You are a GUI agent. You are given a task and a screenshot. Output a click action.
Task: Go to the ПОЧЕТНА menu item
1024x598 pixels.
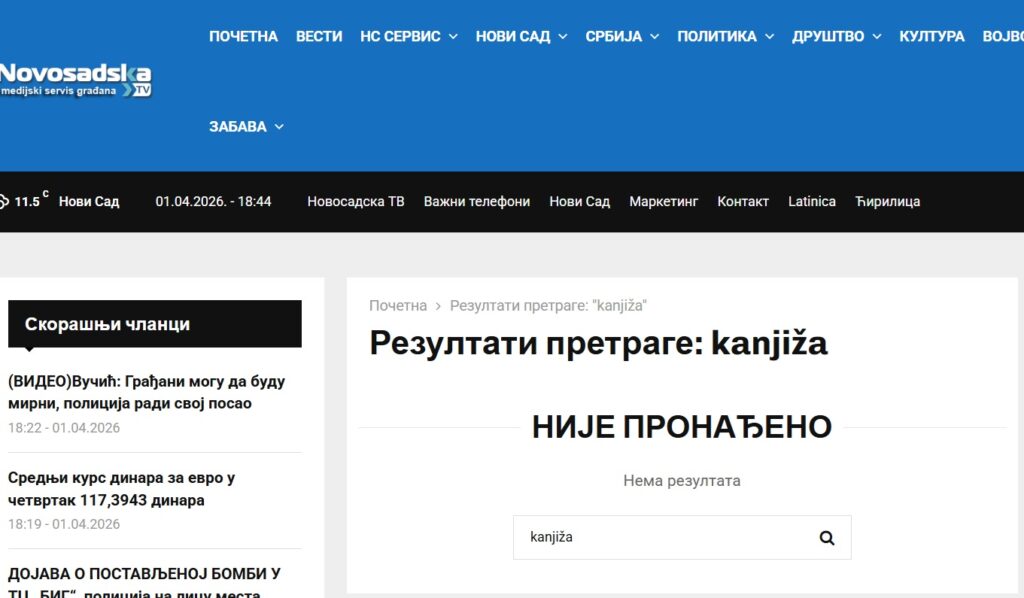coord(243,36)
